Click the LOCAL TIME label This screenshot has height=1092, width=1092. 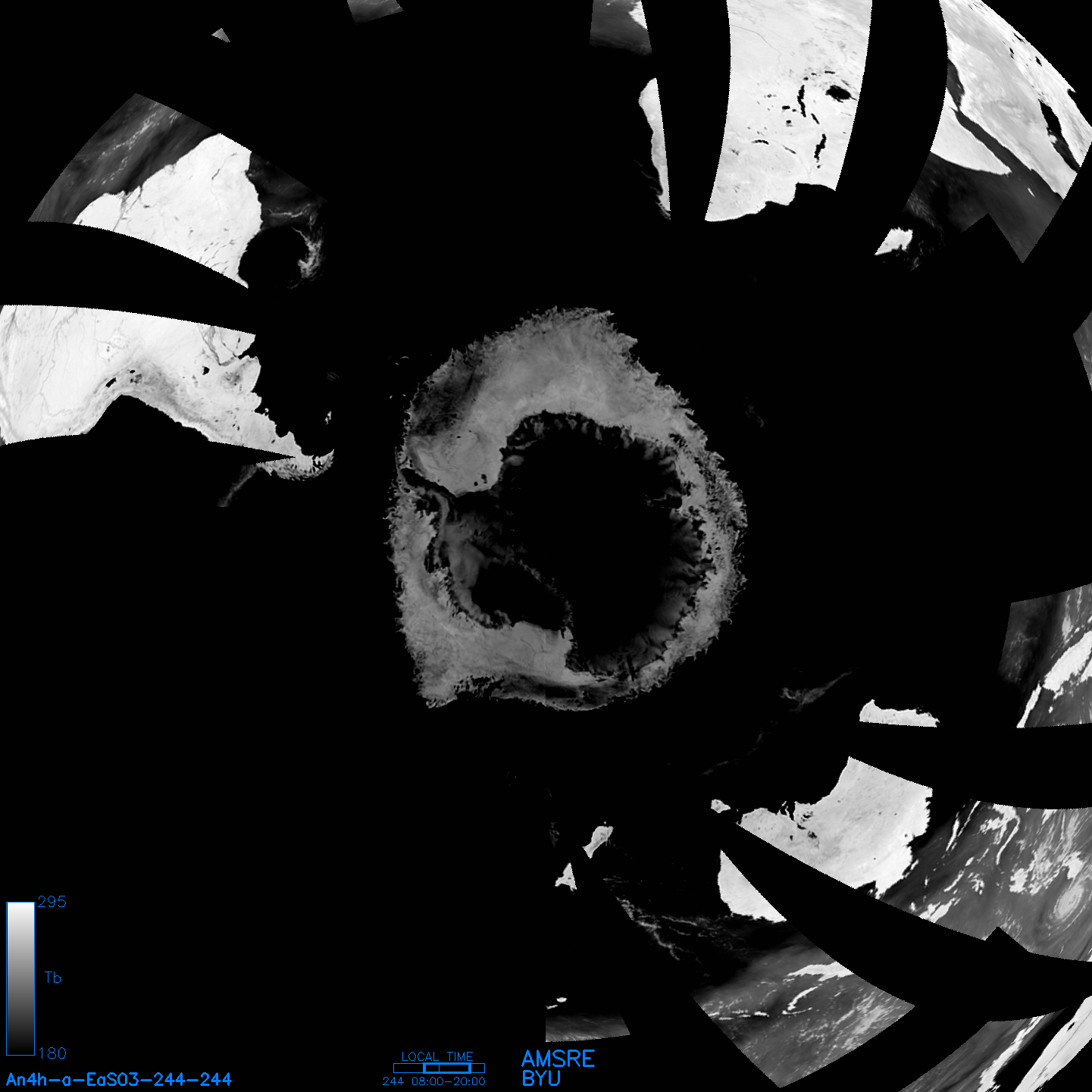(437, 1056)
